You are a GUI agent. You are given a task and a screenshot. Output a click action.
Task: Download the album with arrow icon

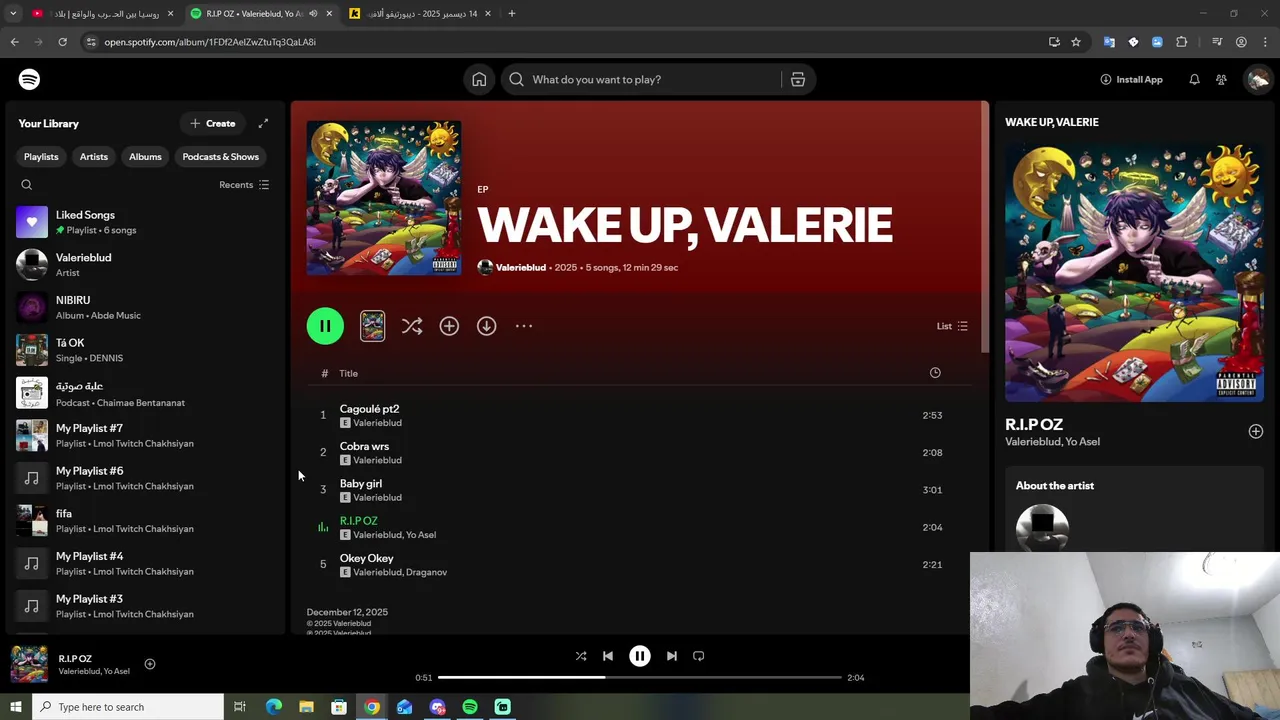[x=486, y=326]
